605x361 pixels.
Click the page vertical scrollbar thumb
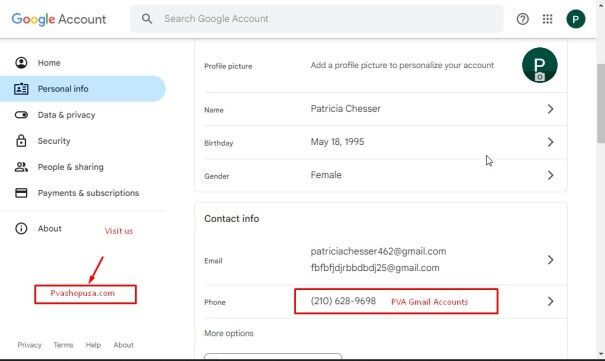tap(601, 103)
